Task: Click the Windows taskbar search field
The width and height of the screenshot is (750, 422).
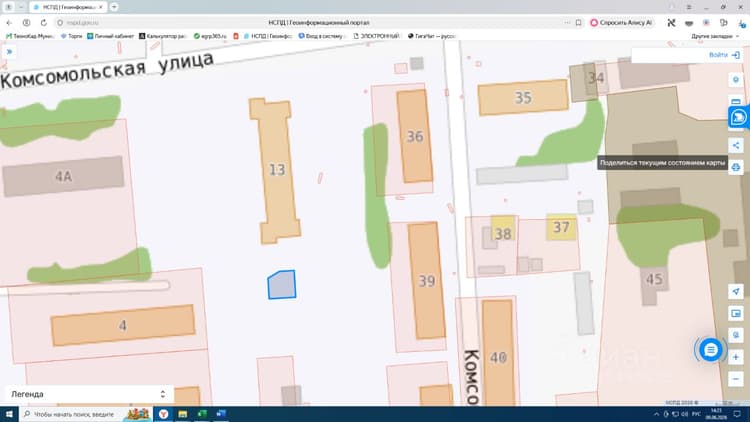Action: 72,414
